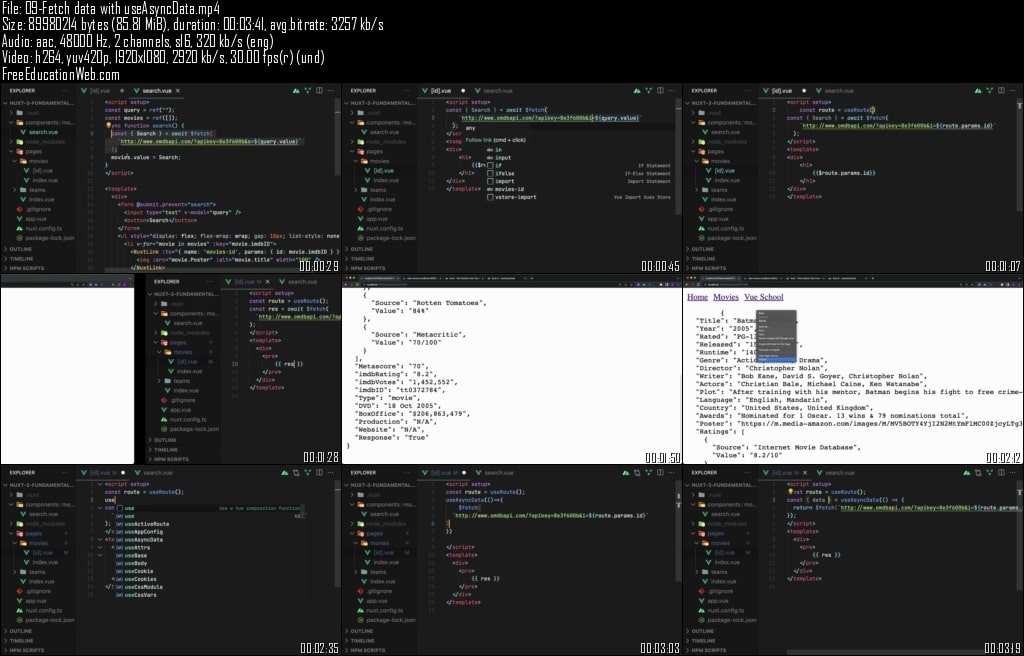Click the Home link in the 00:02:12 frame
1024x656 pixels.
pos(697,297)
